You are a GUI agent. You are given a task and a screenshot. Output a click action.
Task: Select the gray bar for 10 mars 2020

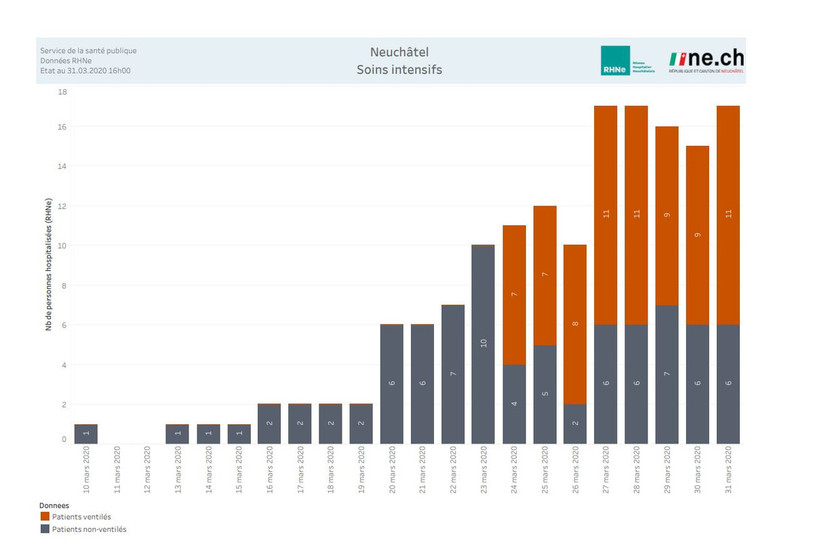coord(86,434)
